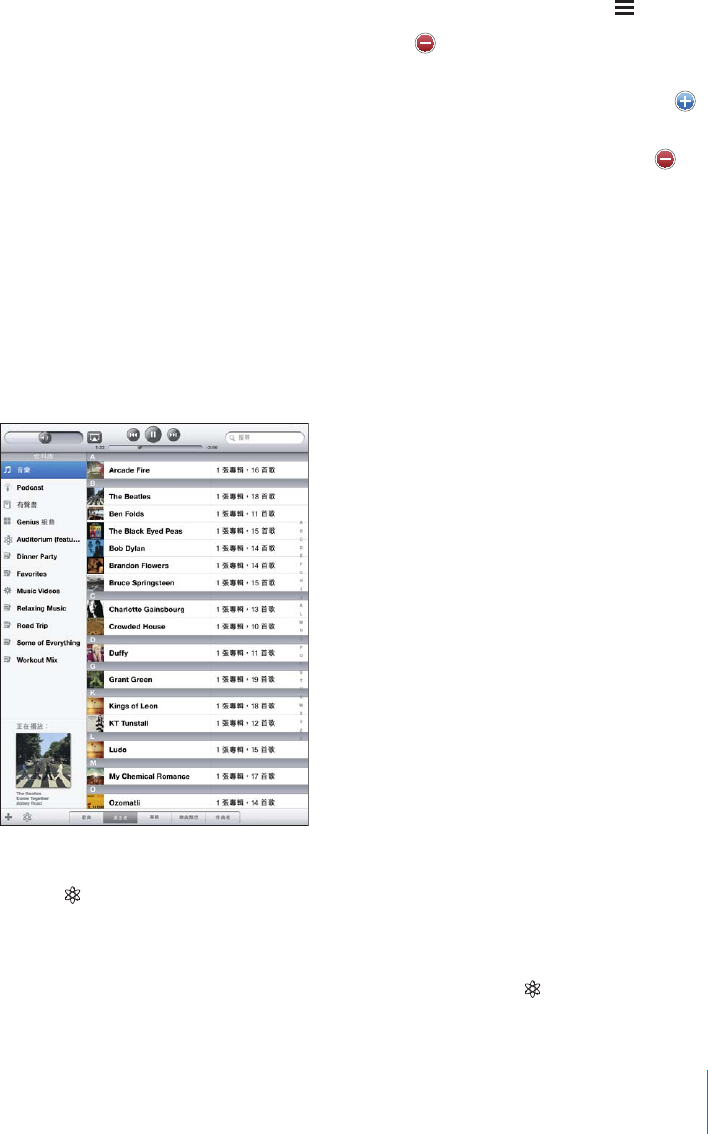
Task: Focus the search field
Action: pyautogui.click(x=265, y=438)
